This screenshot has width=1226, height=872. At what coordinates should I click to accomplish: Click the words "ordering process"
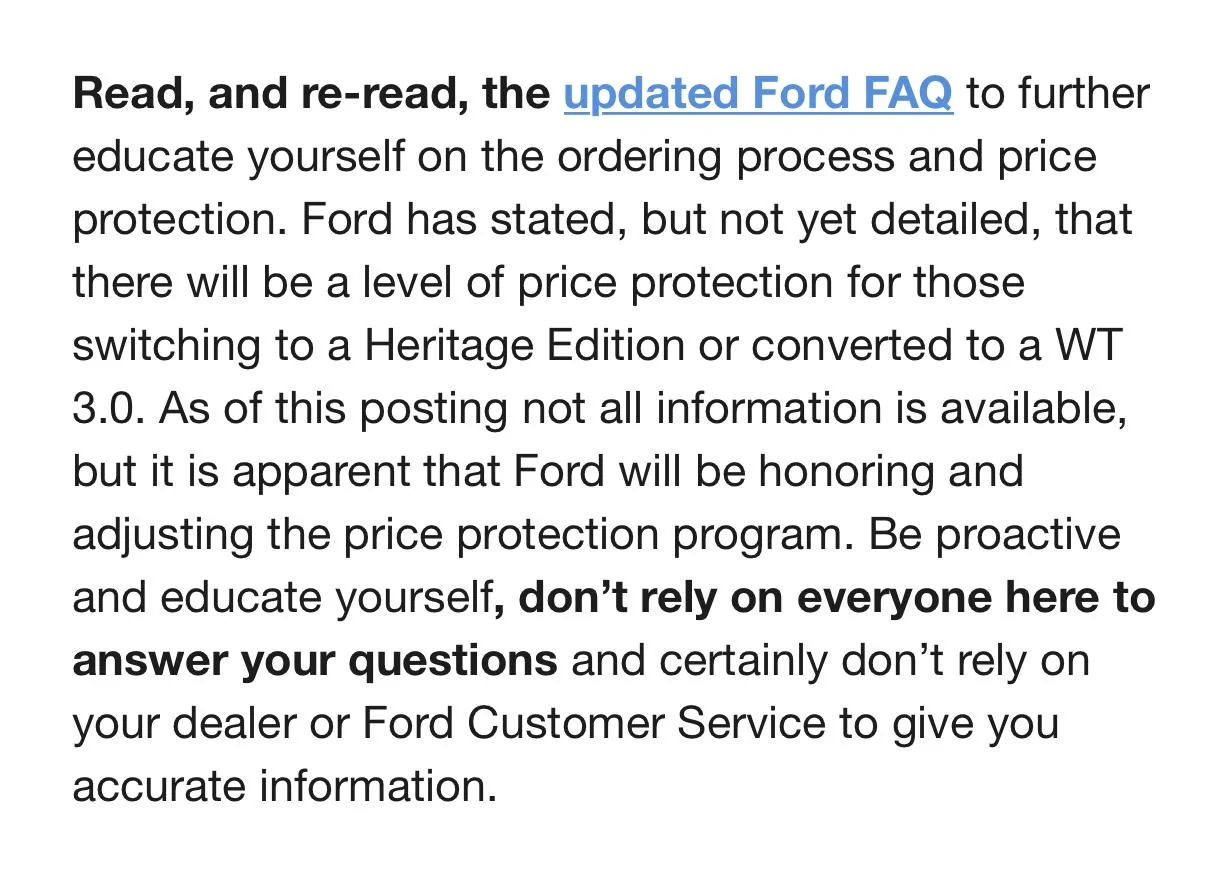tap(596, 159)
